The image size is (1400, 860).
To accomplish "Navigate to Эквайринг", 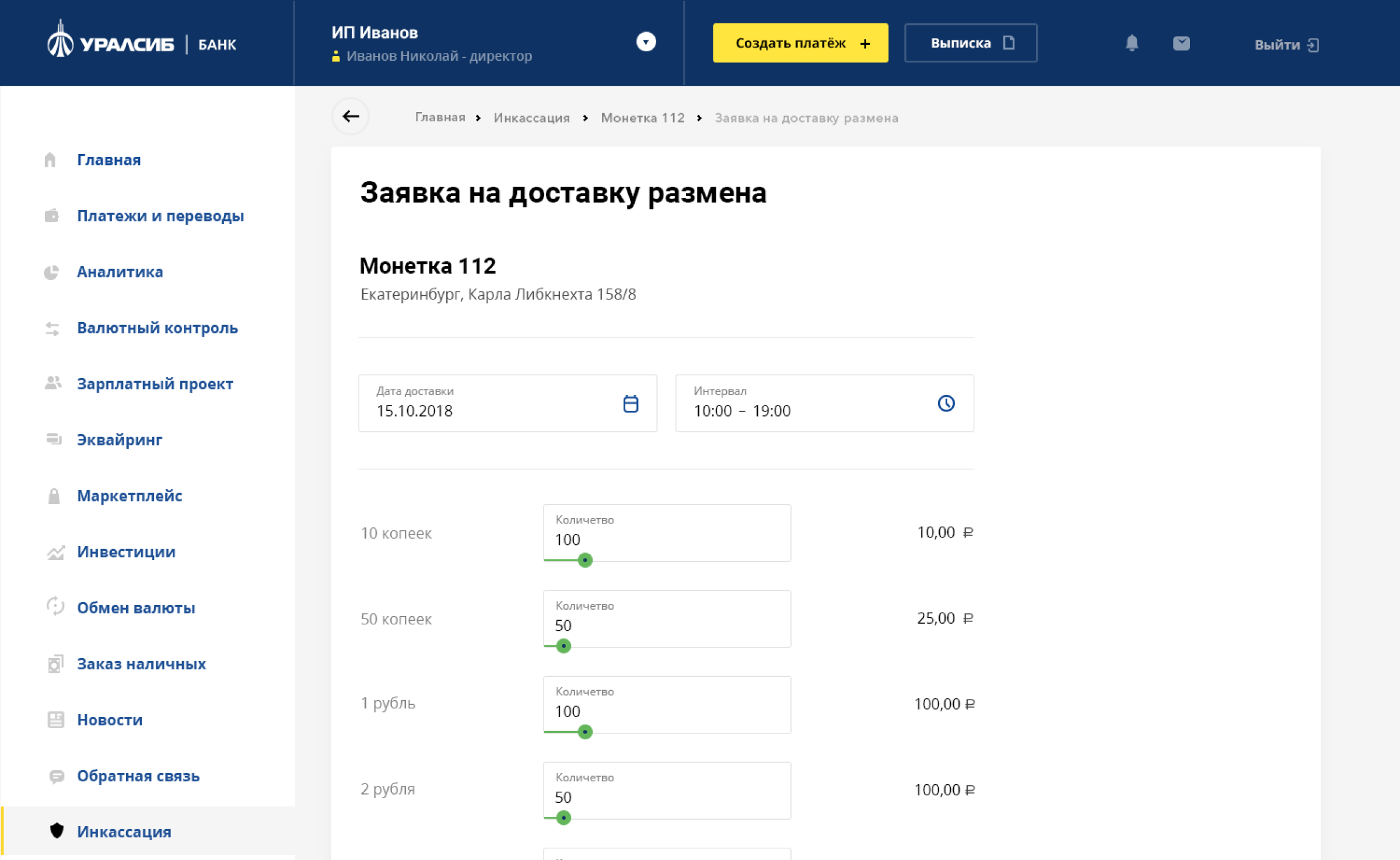I will tap(120, 440).
